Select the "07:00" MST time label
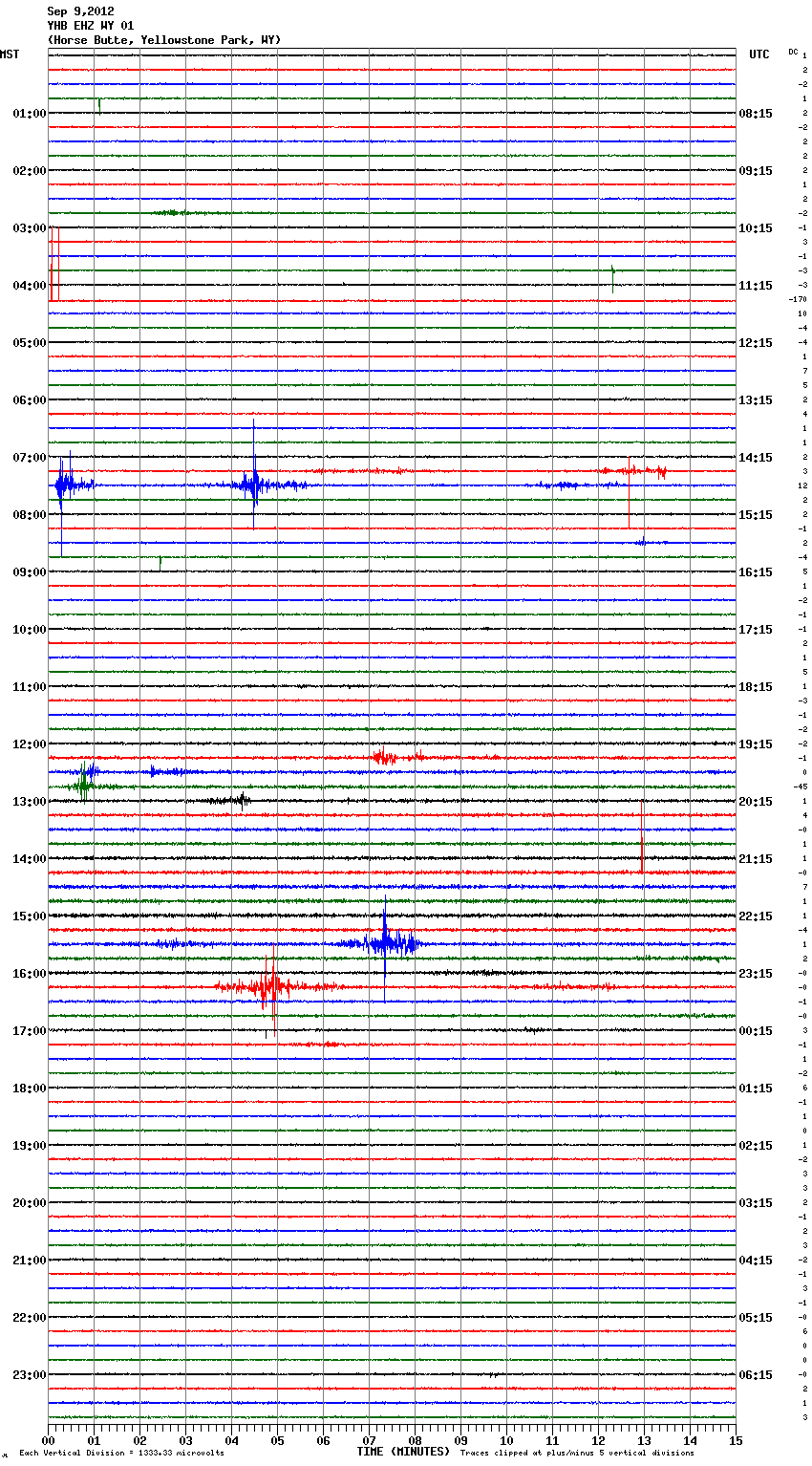Screen dimensions: 812x1466 (x=30, y=458)
